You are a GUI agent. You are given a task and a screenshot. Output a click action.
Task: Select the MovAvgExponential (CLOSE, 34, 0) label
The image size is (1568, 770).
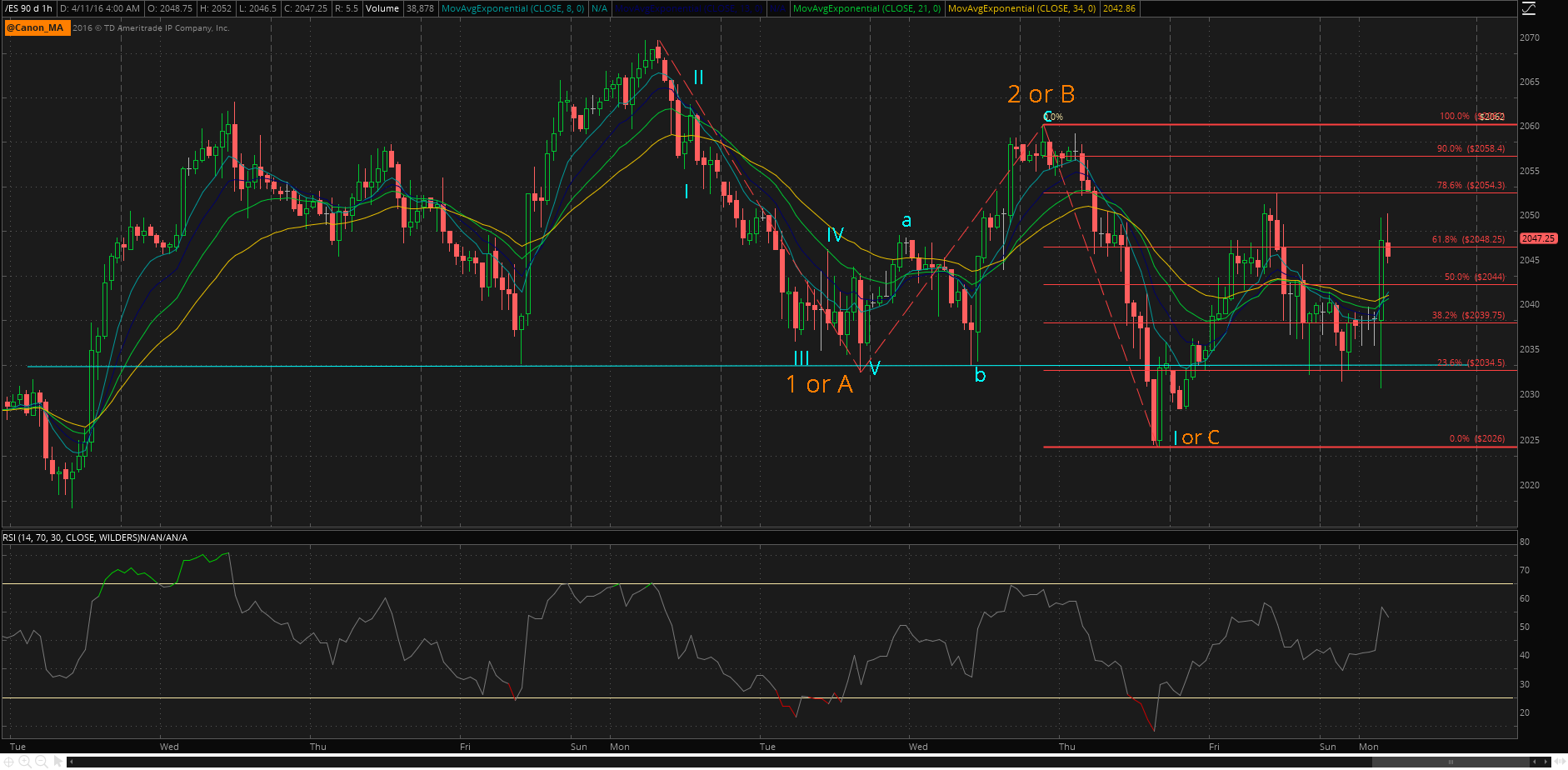1021,8
